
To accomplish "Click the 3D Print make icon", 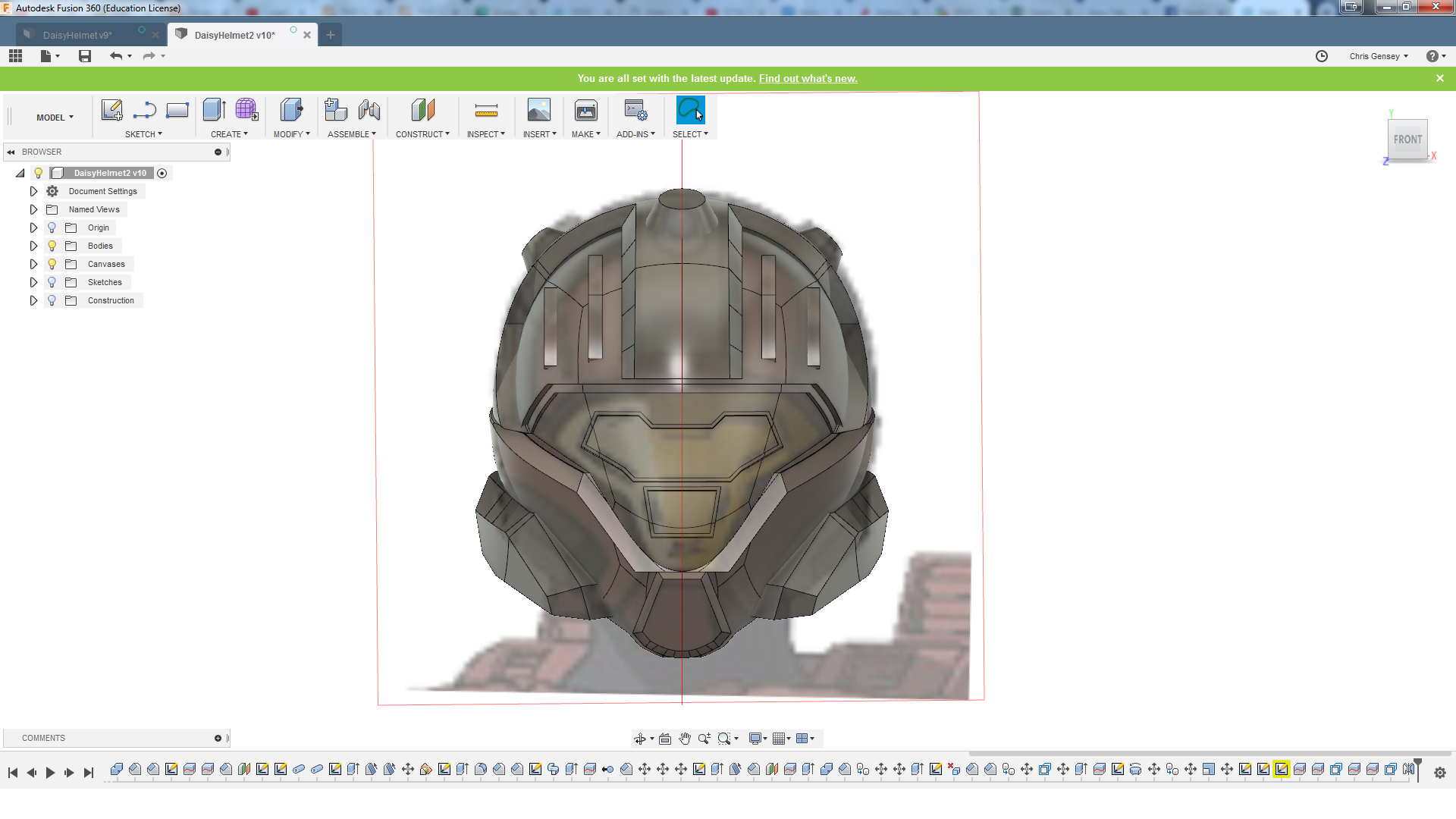I will pos(585,111).
